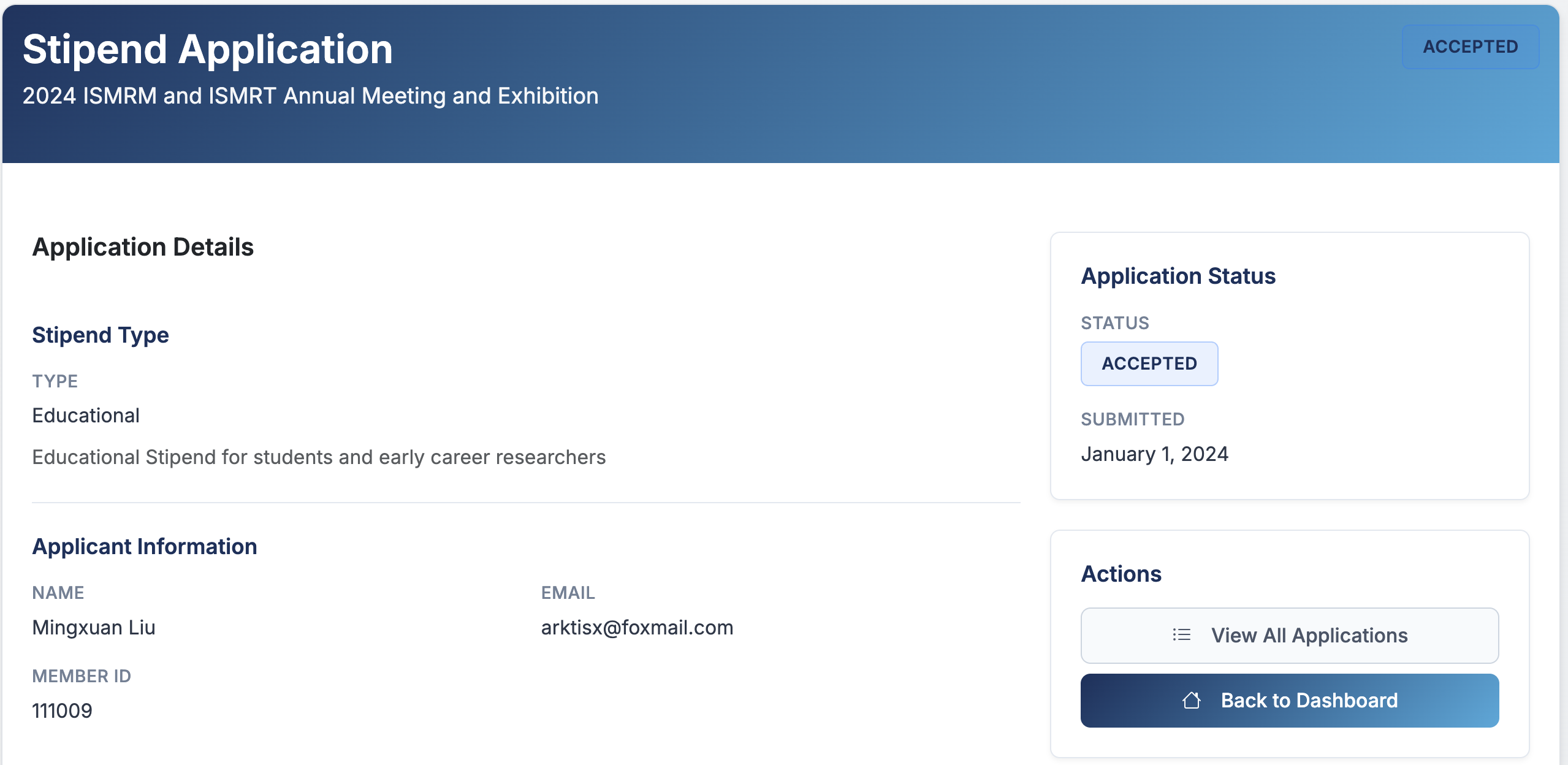Click the applicant name Mingxuan Liu
This screenshot has height=765, width=1568.
[x=94, y=627]
